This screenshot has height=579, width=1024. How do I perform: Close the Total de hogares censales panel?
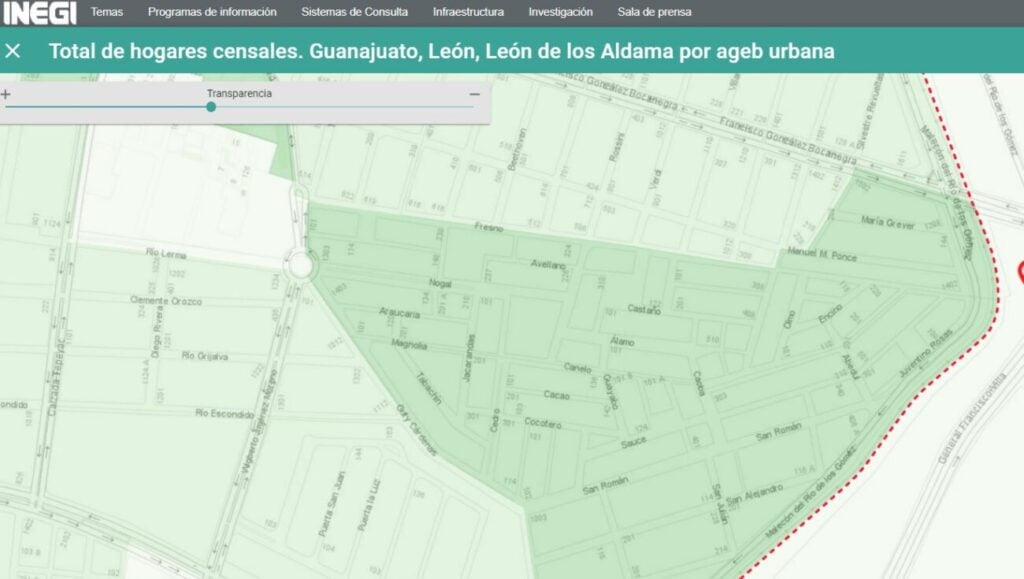pyautogui.click(x=13, y=51)
